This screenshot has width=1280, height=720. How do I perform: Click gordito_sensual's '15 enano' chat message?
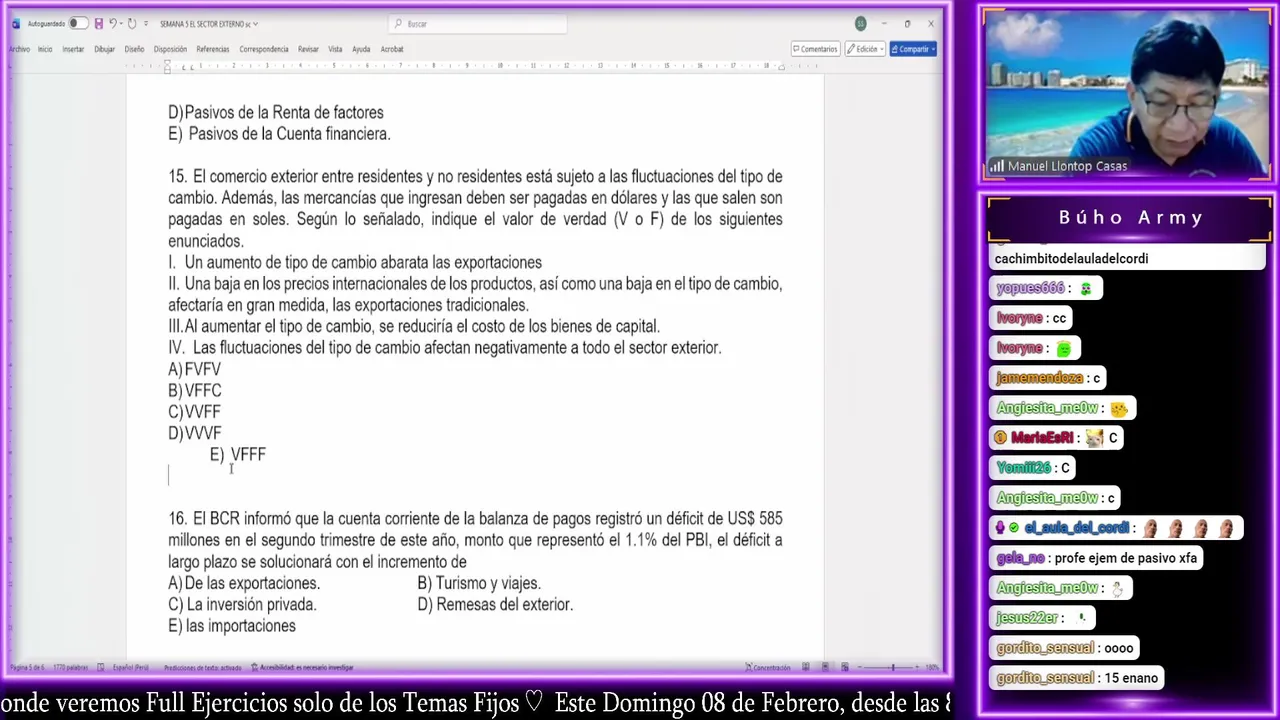pos(1131,678)
